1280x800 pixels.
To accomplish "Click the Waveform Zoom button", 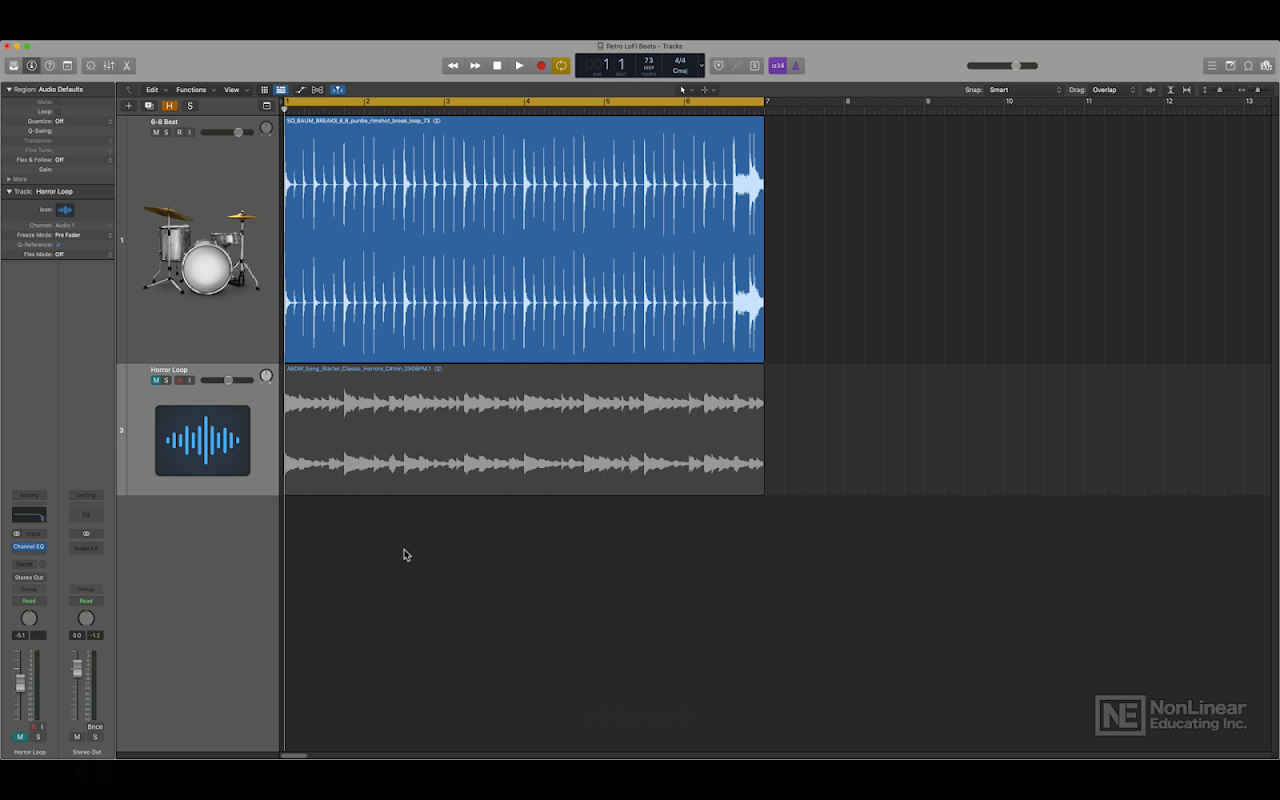I will click(1150, 90).
